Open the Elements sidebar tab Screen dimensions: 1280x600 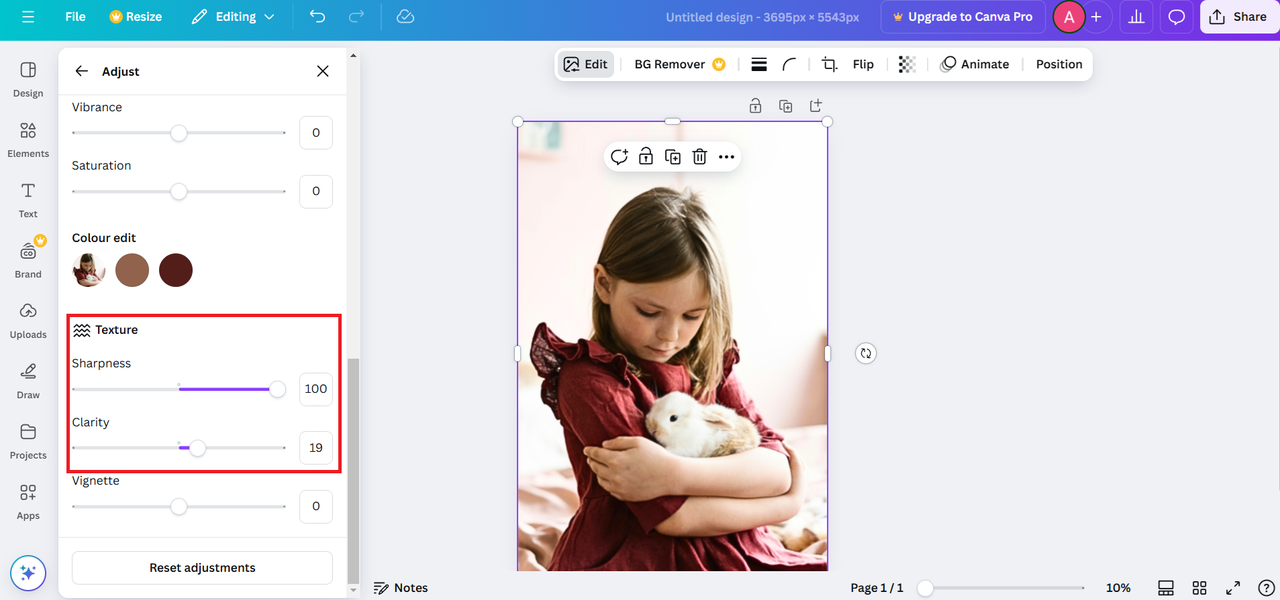(x=28, y=140)
